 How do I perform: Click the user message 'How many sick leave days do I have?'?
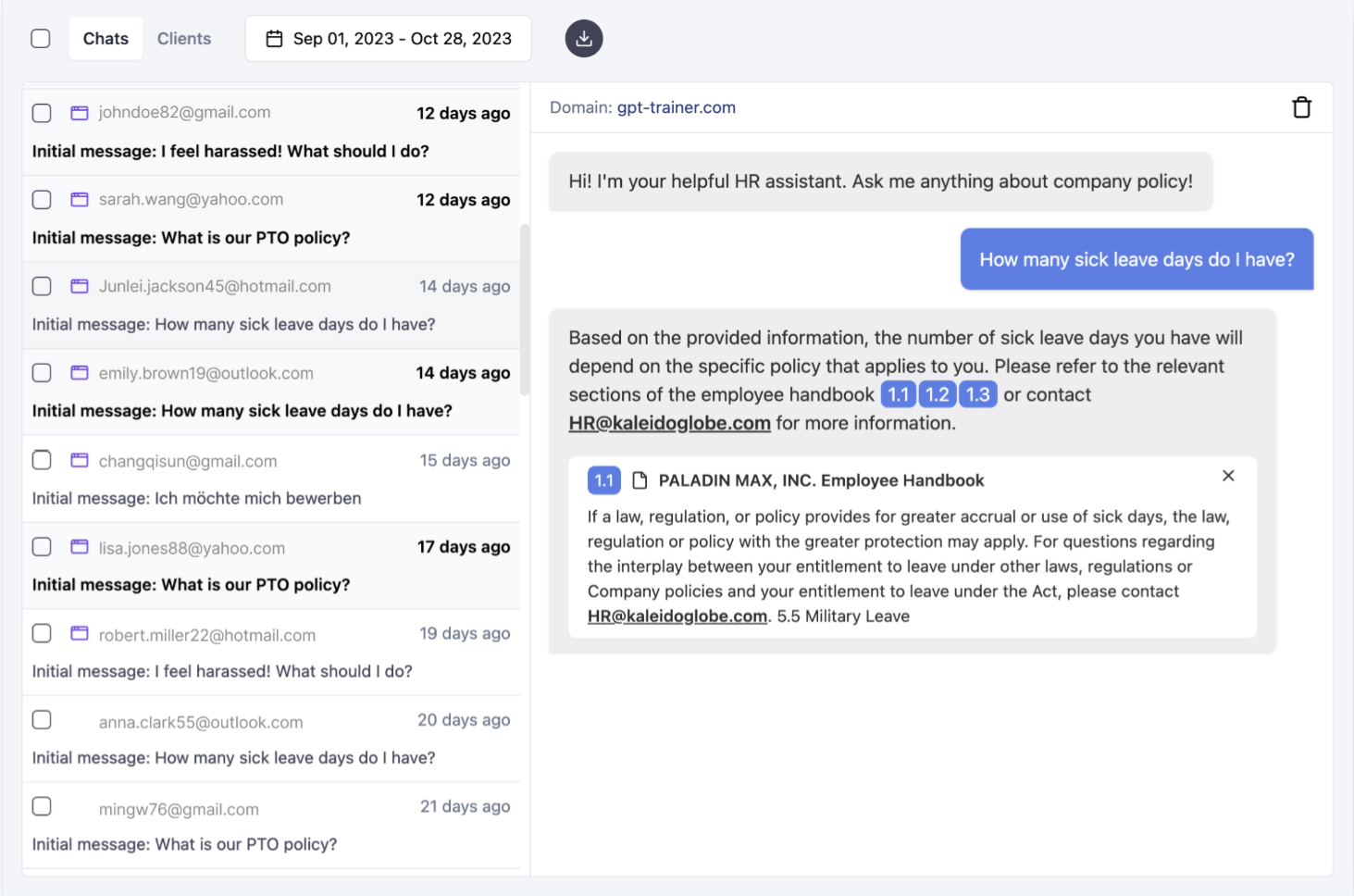1137,259
